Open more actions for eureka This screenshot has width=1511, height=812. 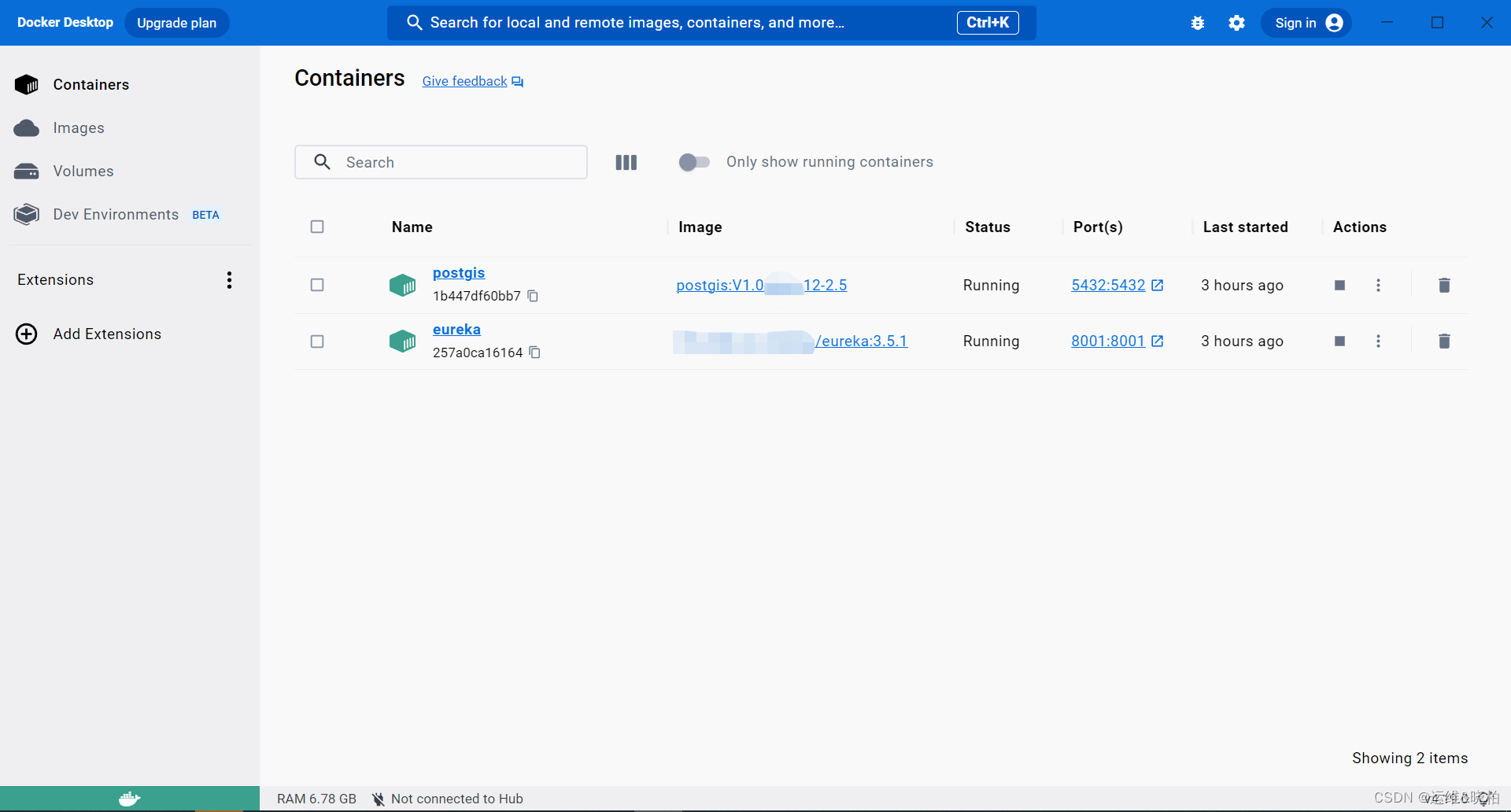(1378, 341)
